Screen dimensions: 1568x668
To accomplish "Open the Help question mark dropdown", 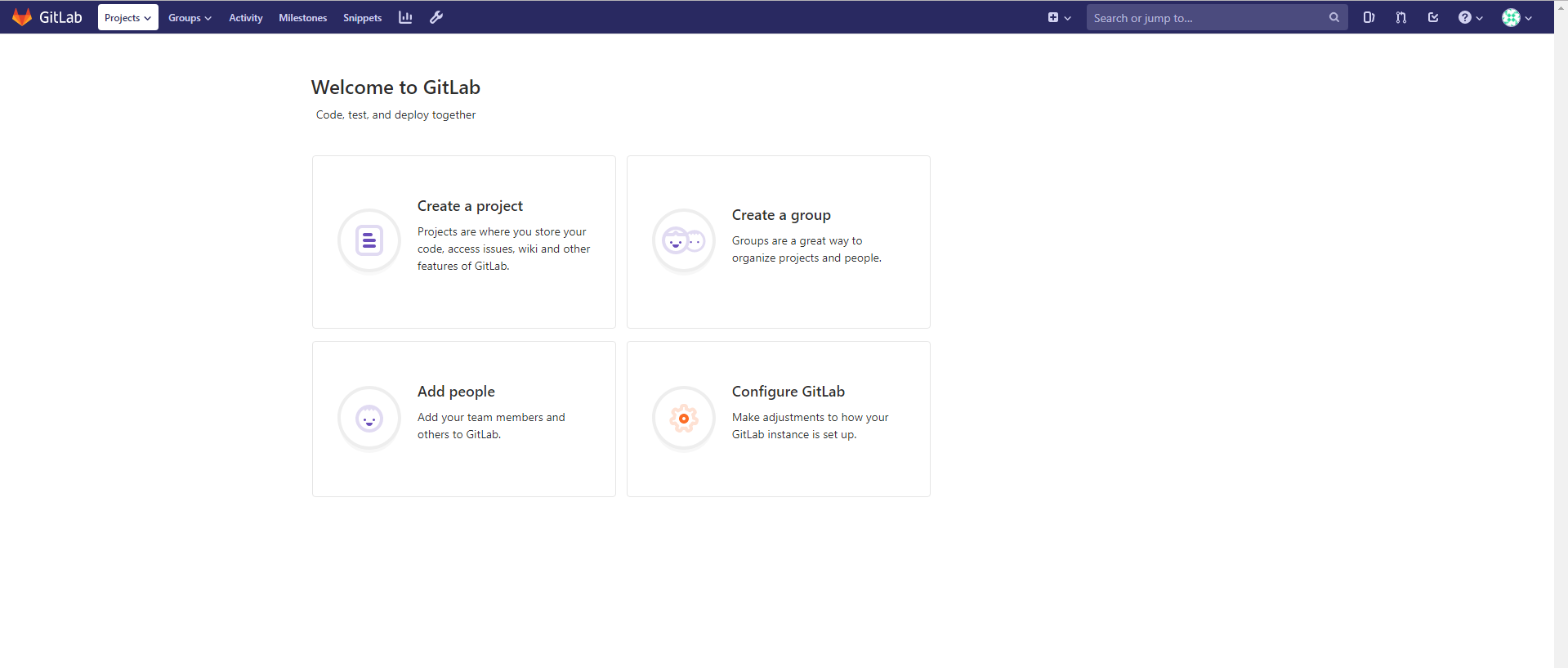I will coord(1470,17).
